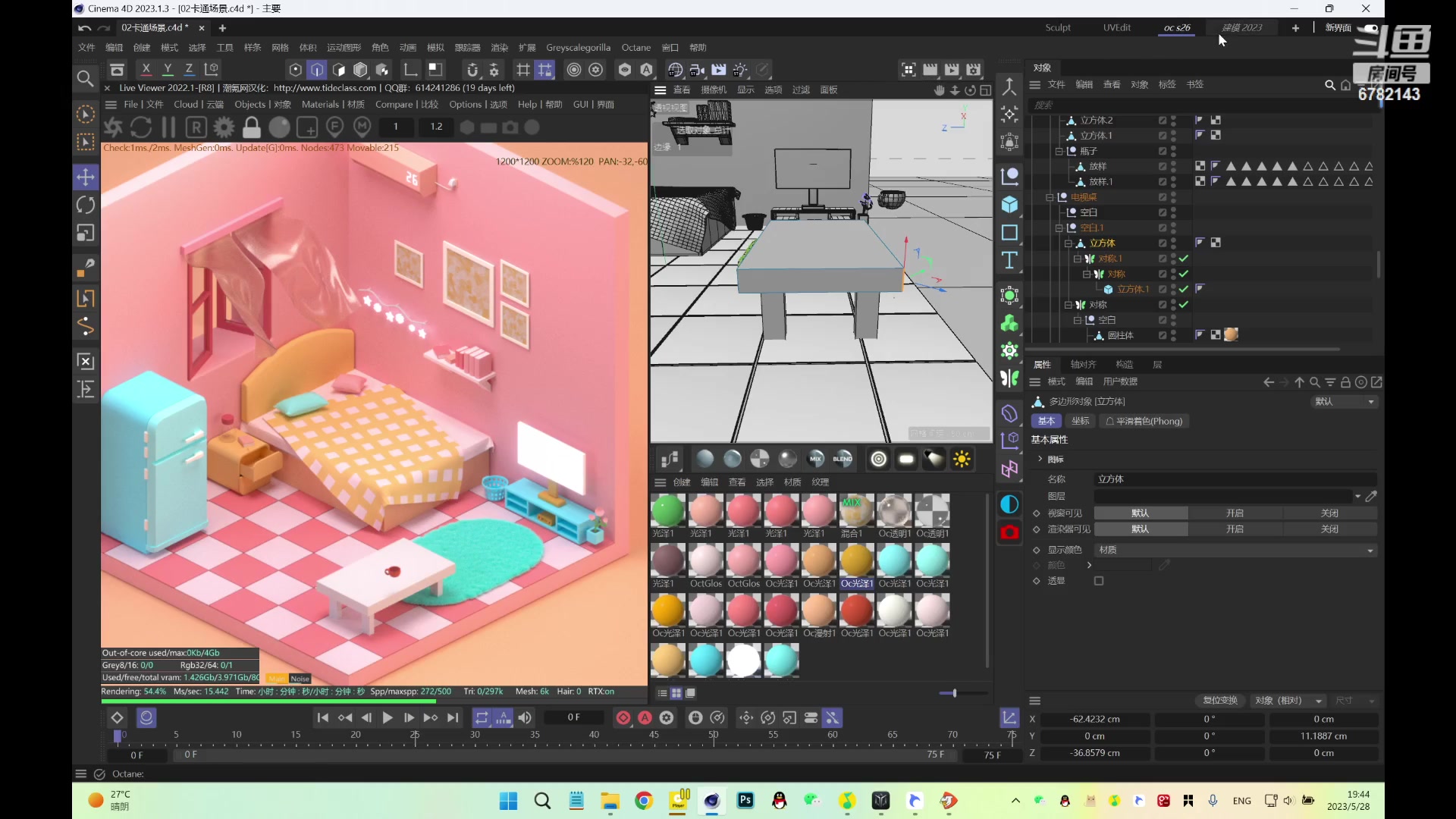Toggle X axis lock
The image size is (1456, 819).
146,70
